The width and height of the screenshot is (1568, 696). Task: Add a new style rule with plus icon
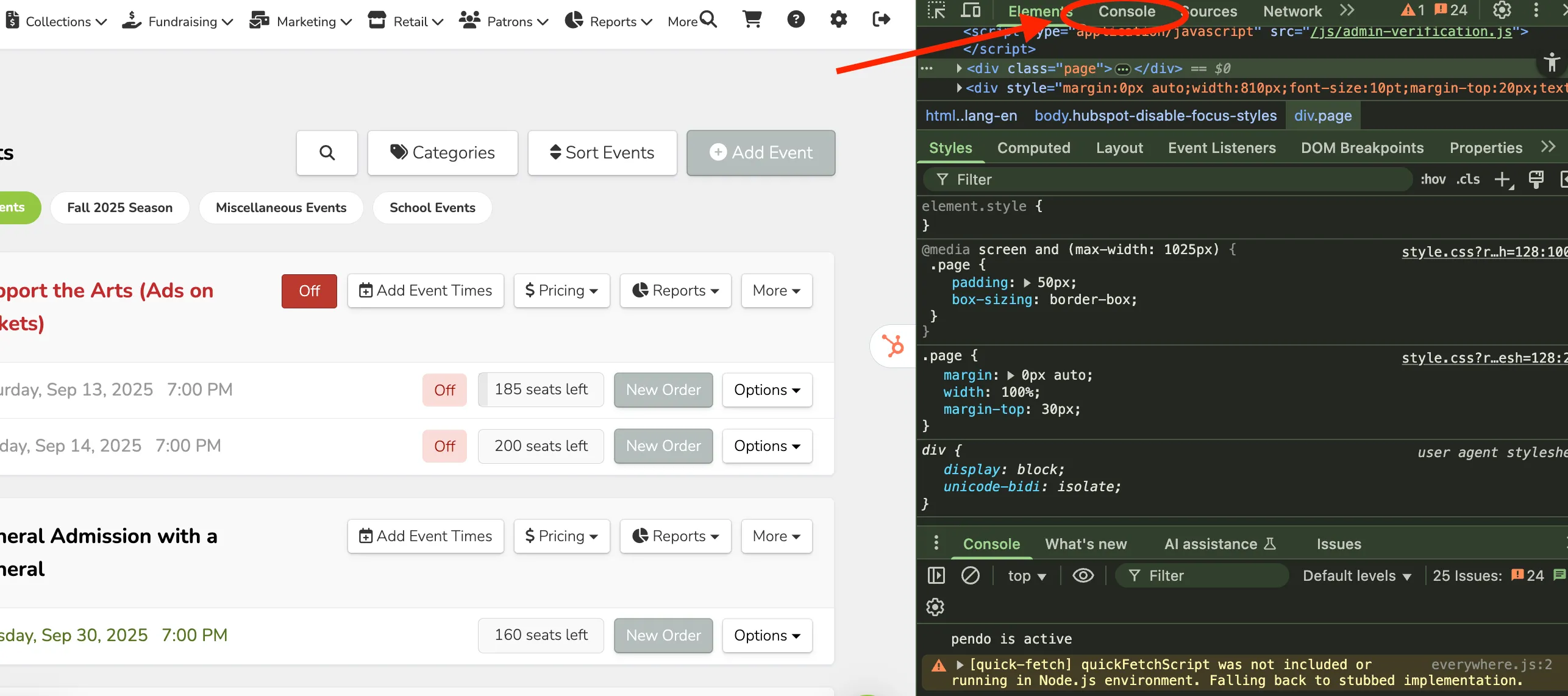click(x=1503, y=180)
